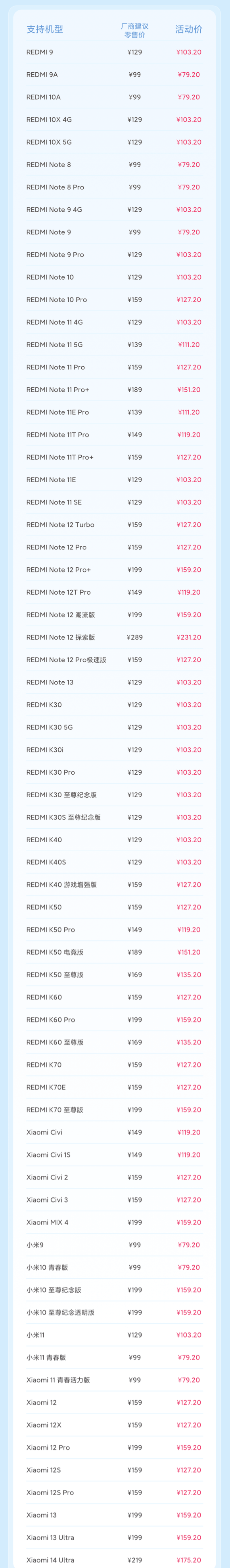This screenshot has height=1568, width=230.
Task: Select the Xiaomi Civi 1S row
Action: [x=115, y=1155]
